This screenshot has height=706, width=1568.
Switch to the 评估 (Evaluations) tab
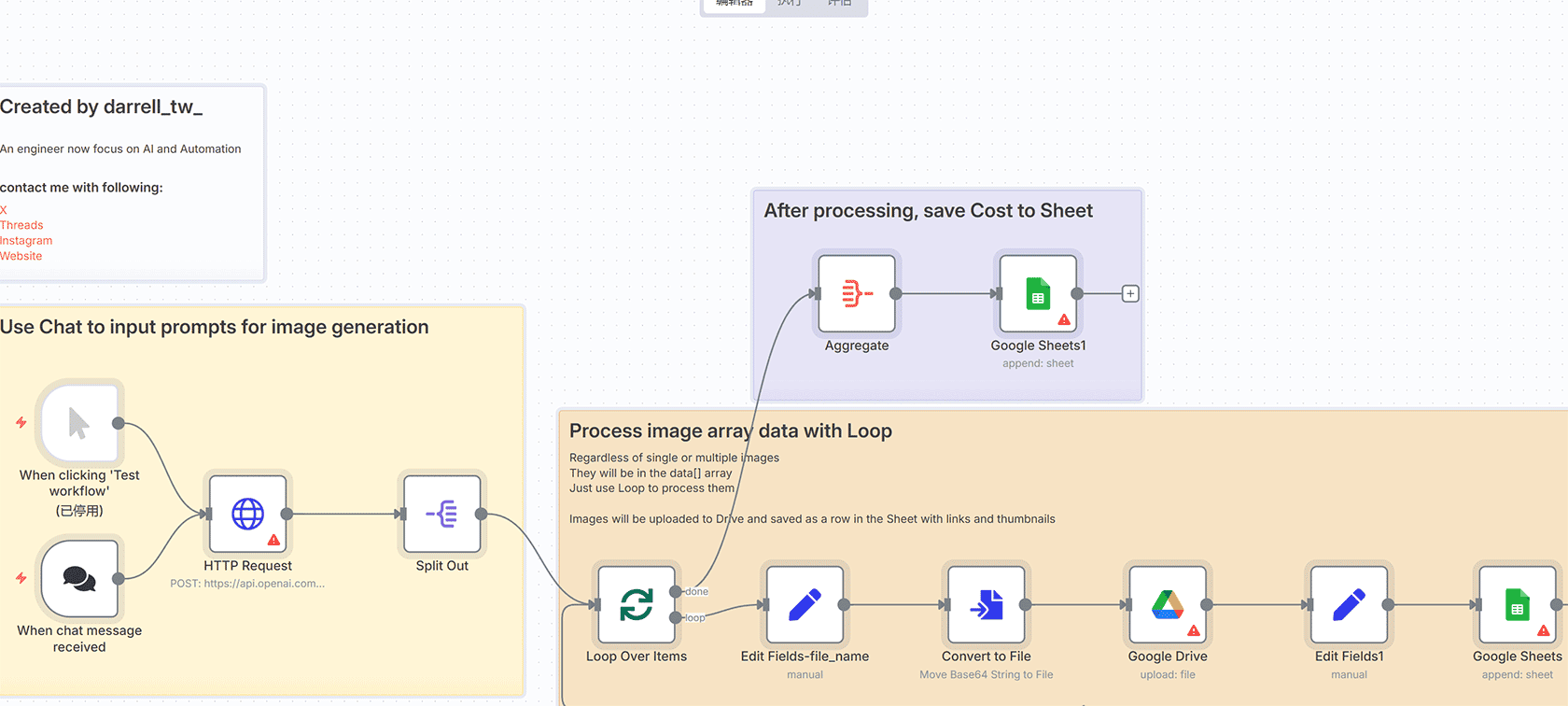[x=840, y=4]
